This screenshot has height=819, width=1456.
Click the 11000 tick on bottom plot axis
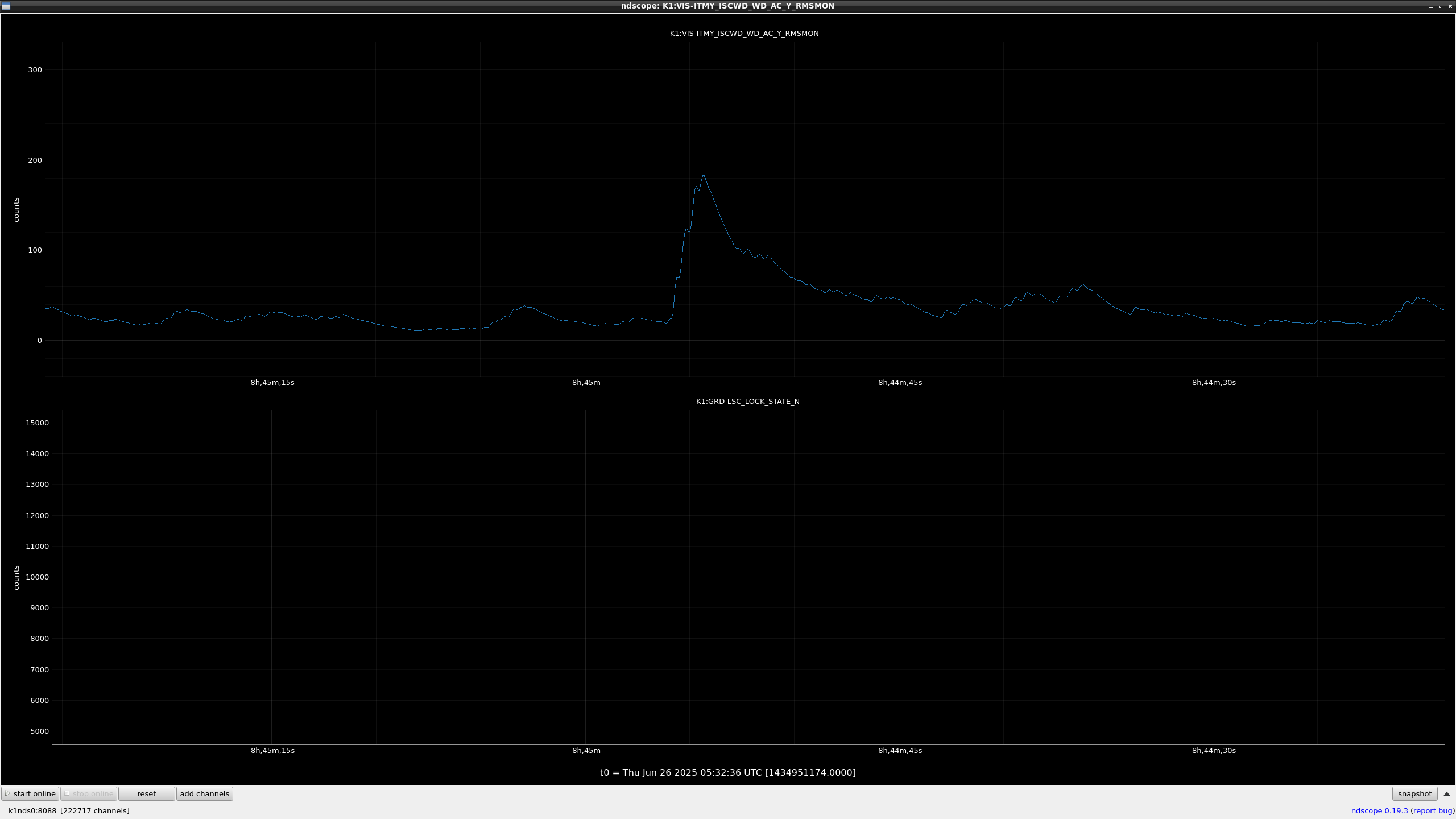(38, 547)
